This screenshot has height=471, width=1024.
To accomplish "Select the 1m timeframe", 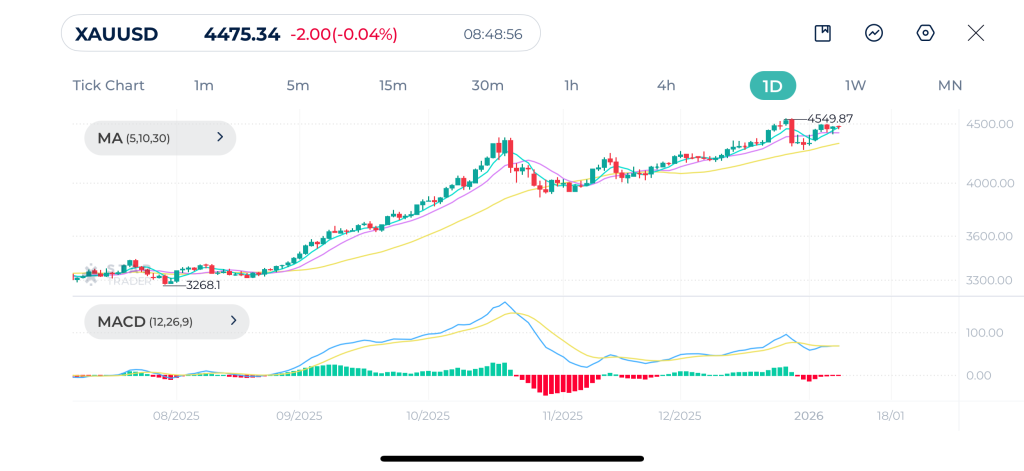I will point(204,86).
